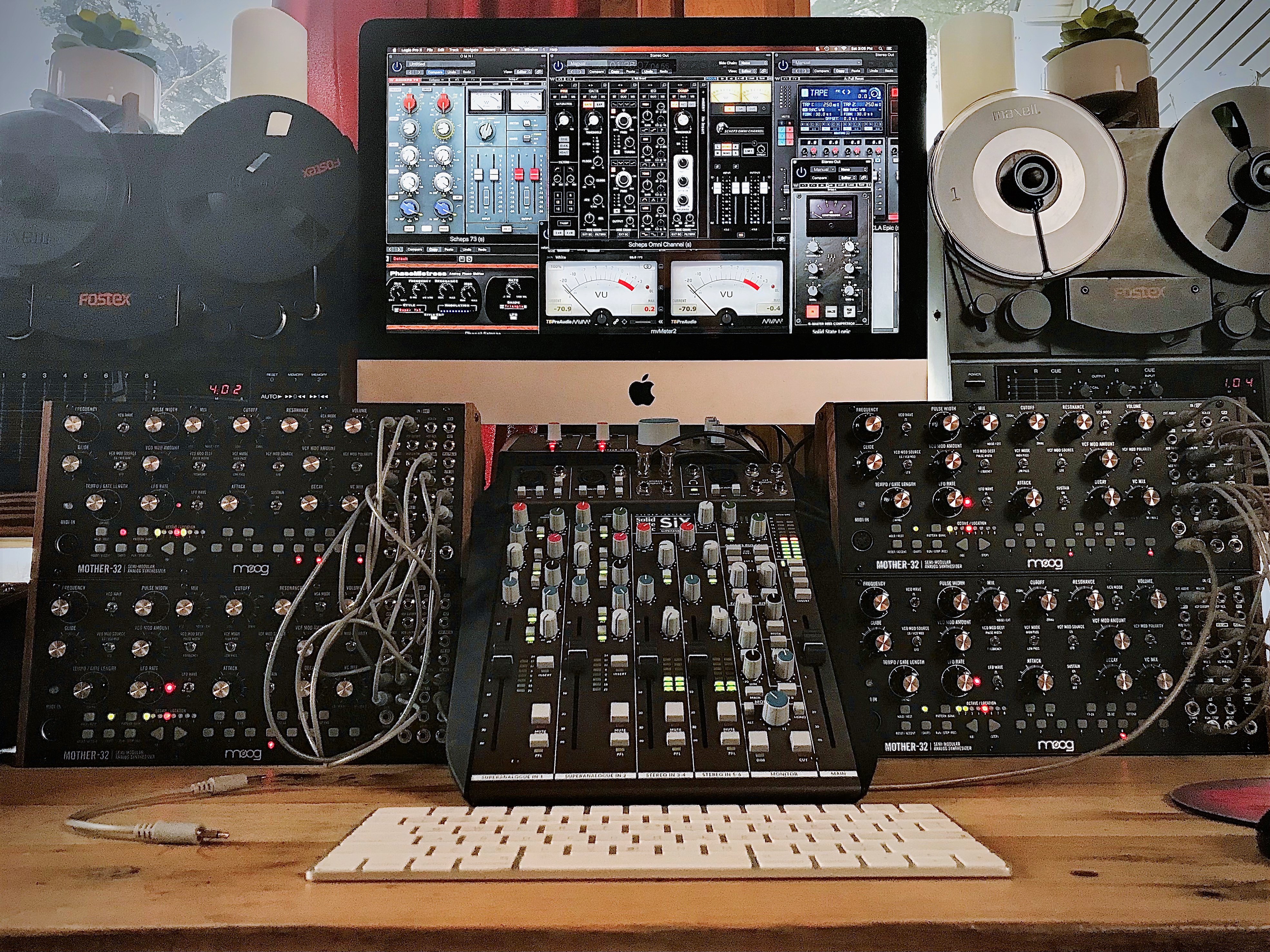1270x952 pixels.
Task: Click FOCUS button in Omni Channel toolbar
Action: 711,79
